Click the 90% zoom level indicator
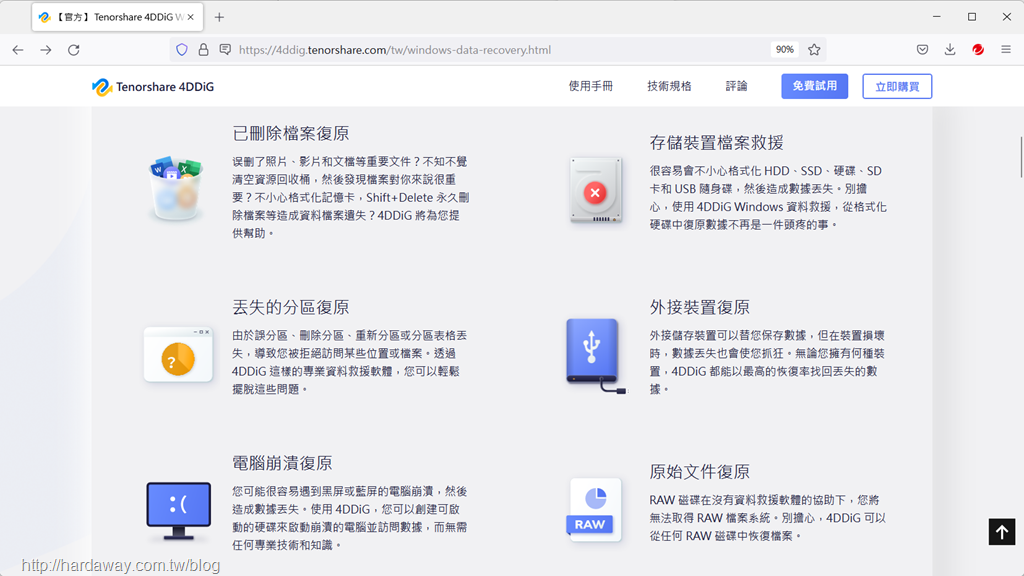 click(x=784, y=50)
